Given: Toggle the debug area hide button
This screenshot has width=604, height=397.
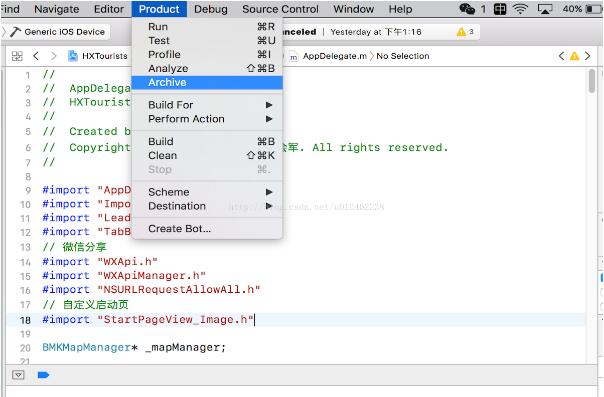Looking at the screenshot, I should [18, 375].
